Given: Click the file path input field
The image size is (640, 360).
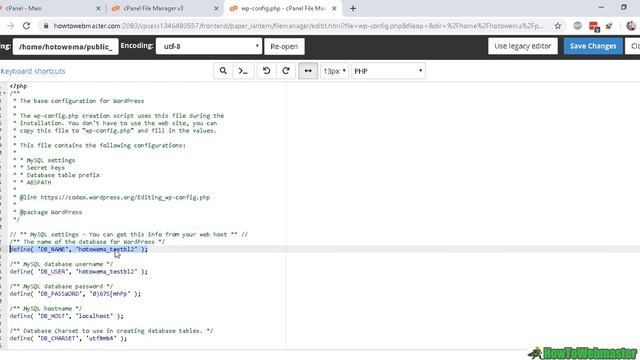Looking at the screenshot, I should point(65,47).
